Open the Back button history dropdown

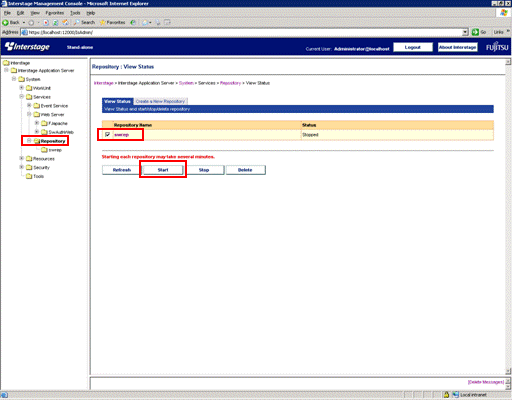(24, 23)
